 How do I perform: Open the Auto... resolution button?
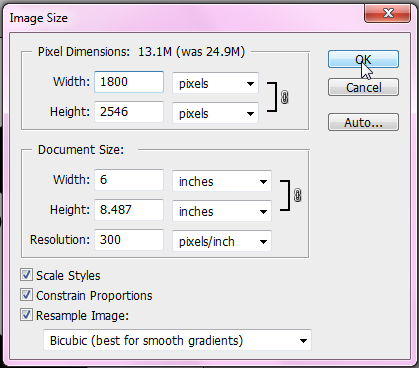tap(363, 122)
